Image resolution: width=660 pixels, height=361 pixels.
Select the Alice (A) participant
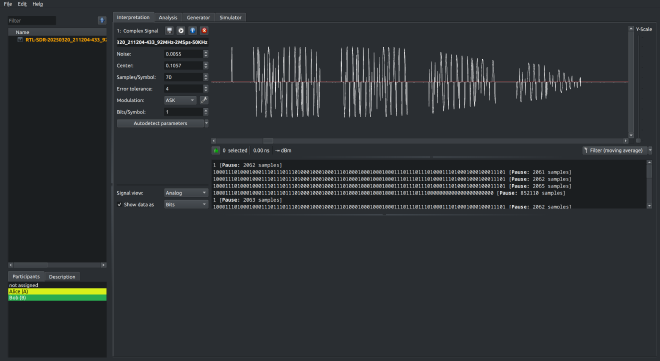(57, 291)
